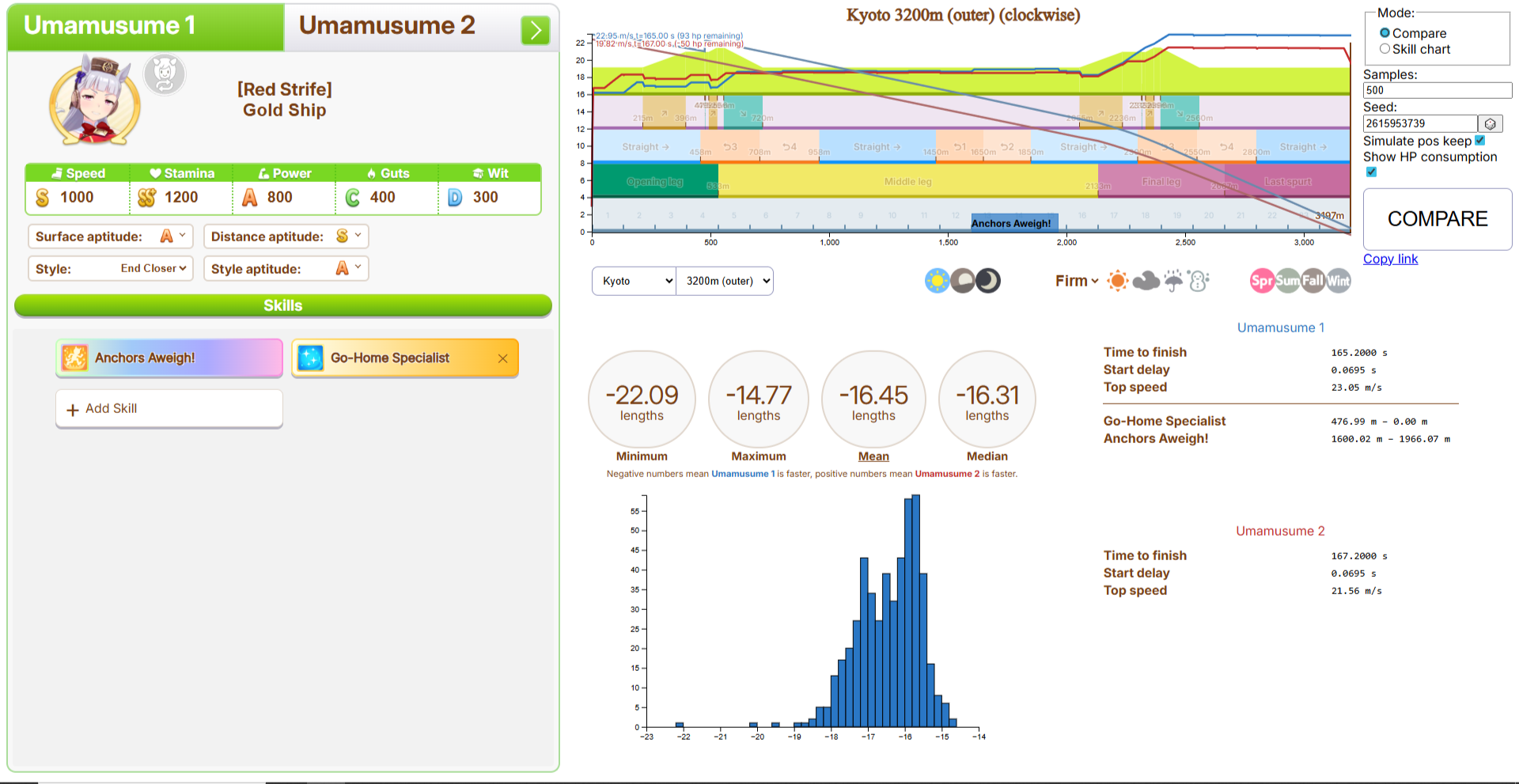
Task: Click the Power stat rank A icon
Action: (x=250, y=197)
